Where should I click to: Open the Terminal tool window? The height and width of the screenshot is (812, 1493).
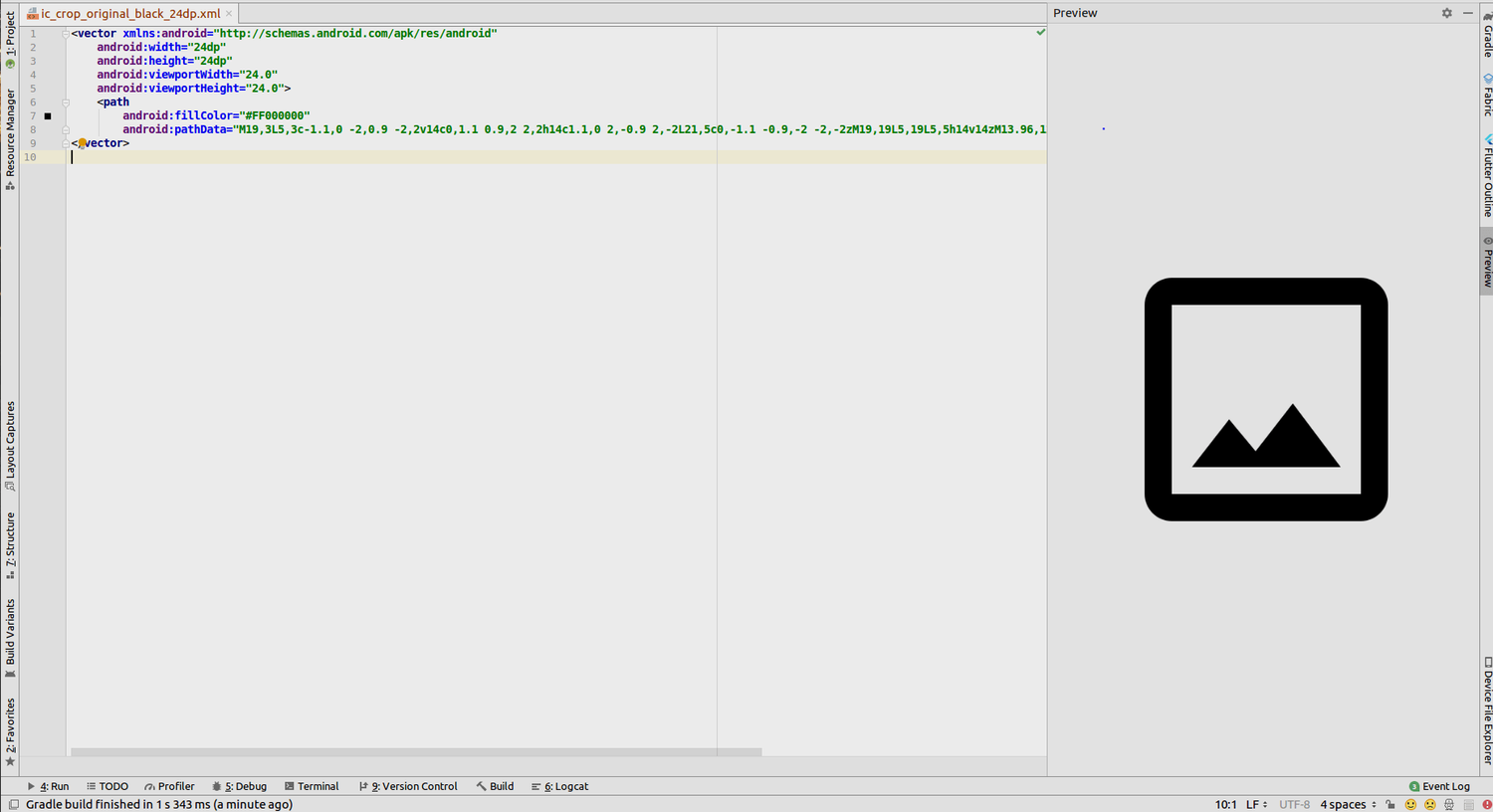[312, 786]
